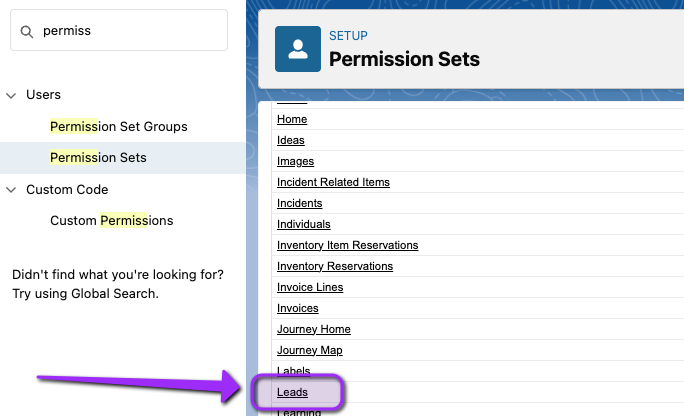Viewport: 684px width, 416px height.
Task: Open the Images object link
Action: point(295,161)
